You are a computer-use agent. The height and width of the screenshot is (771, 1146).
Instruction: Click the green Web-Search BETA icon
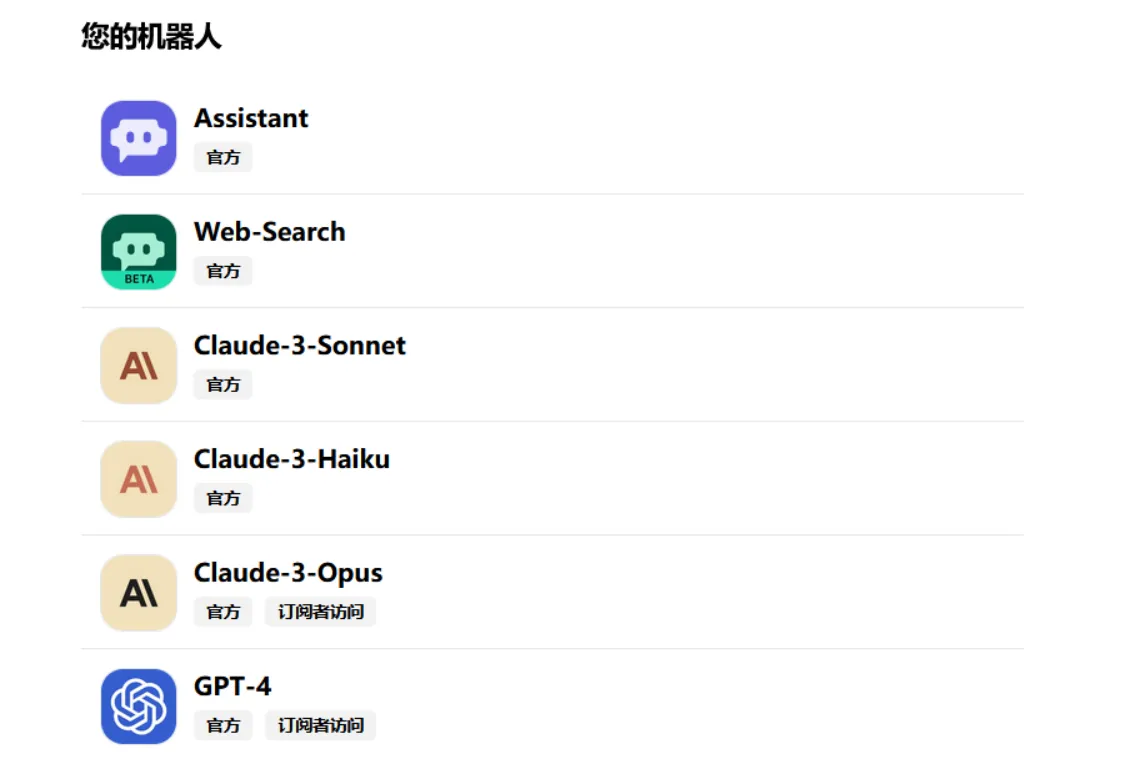139,252
